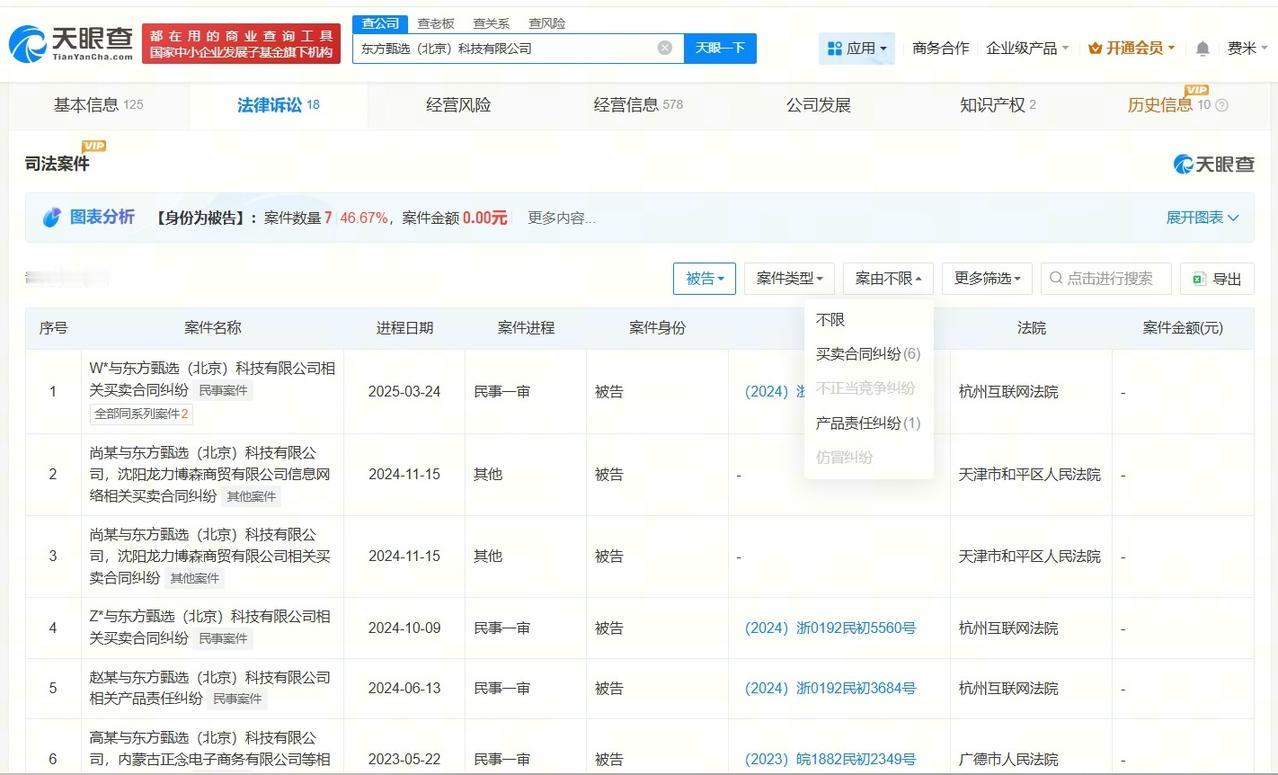Open case 赵某与东方甄选 产品责任纠纷
The height and width of the screenshot is (775, 1278).
(210, 688)
